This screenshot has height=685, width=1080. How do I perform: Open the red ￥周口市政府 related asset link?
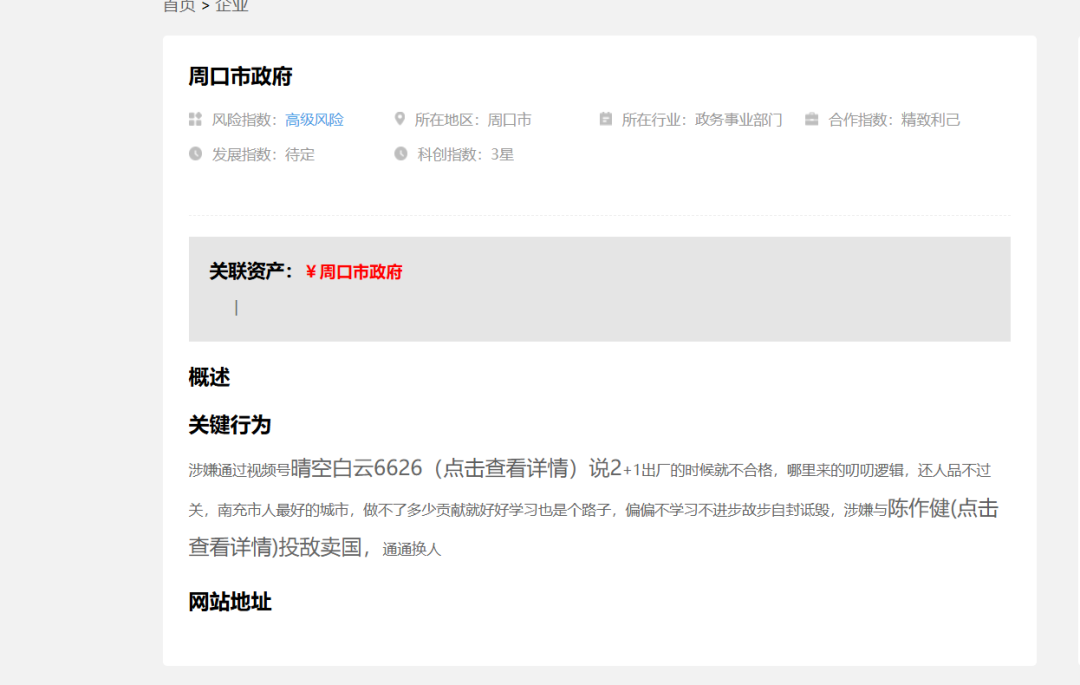(x=353, y=272)
